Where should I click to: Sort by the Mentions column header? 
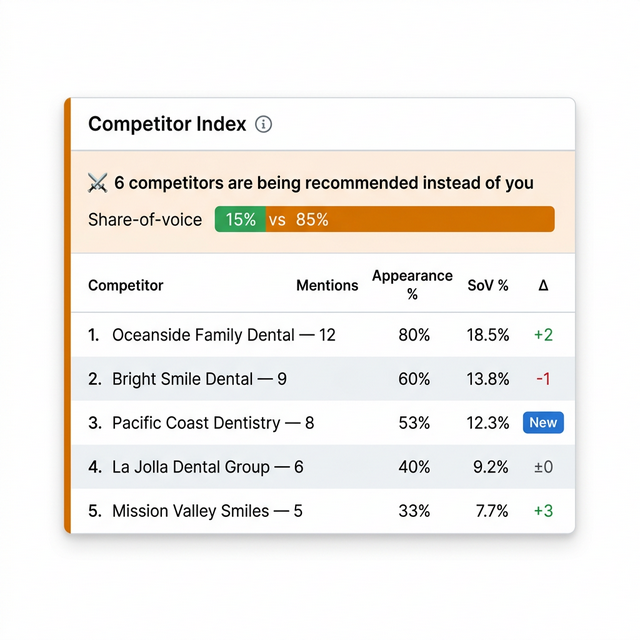(327, 286)
